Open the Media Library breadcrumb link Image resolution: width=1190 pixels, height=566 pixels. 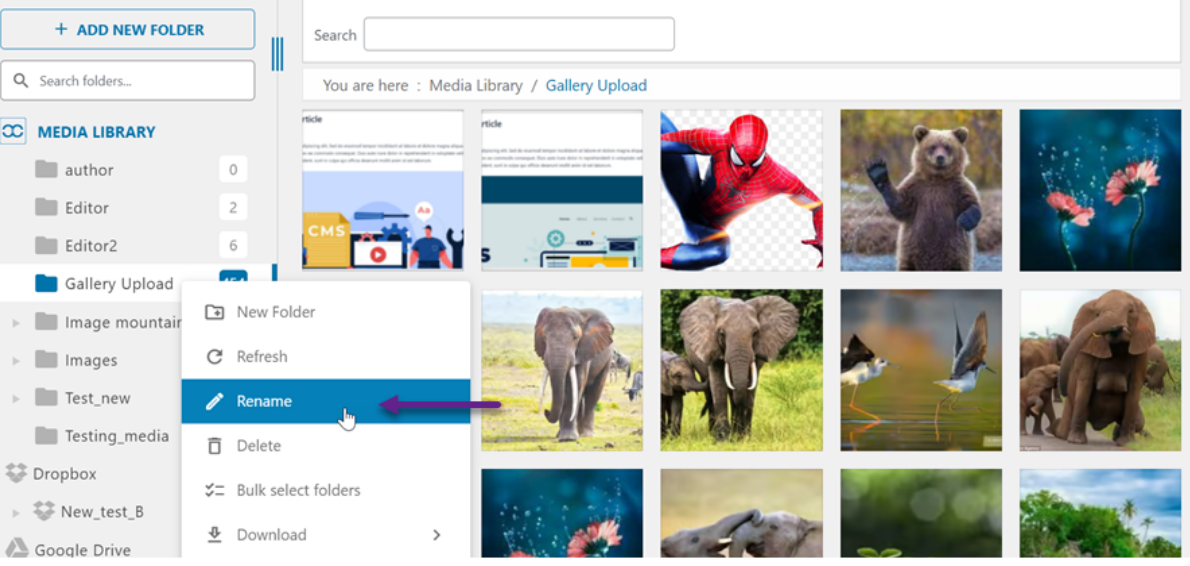pyautogui.click(x=476, y=86)
